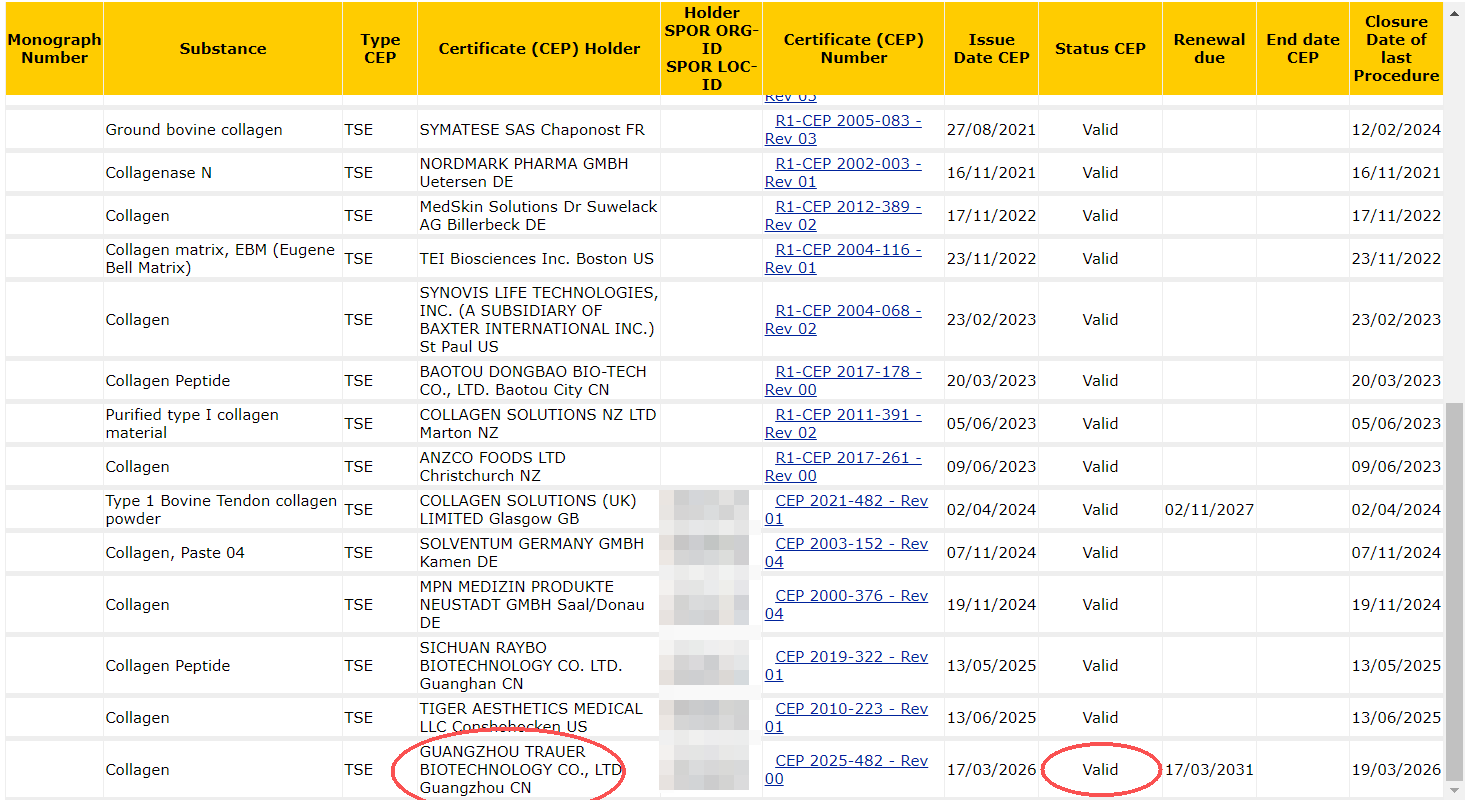This screenshot has width=1470, height=800.
Task: Open the R1-CEP 2005-083 Rev 03 link
Action: 848,121
